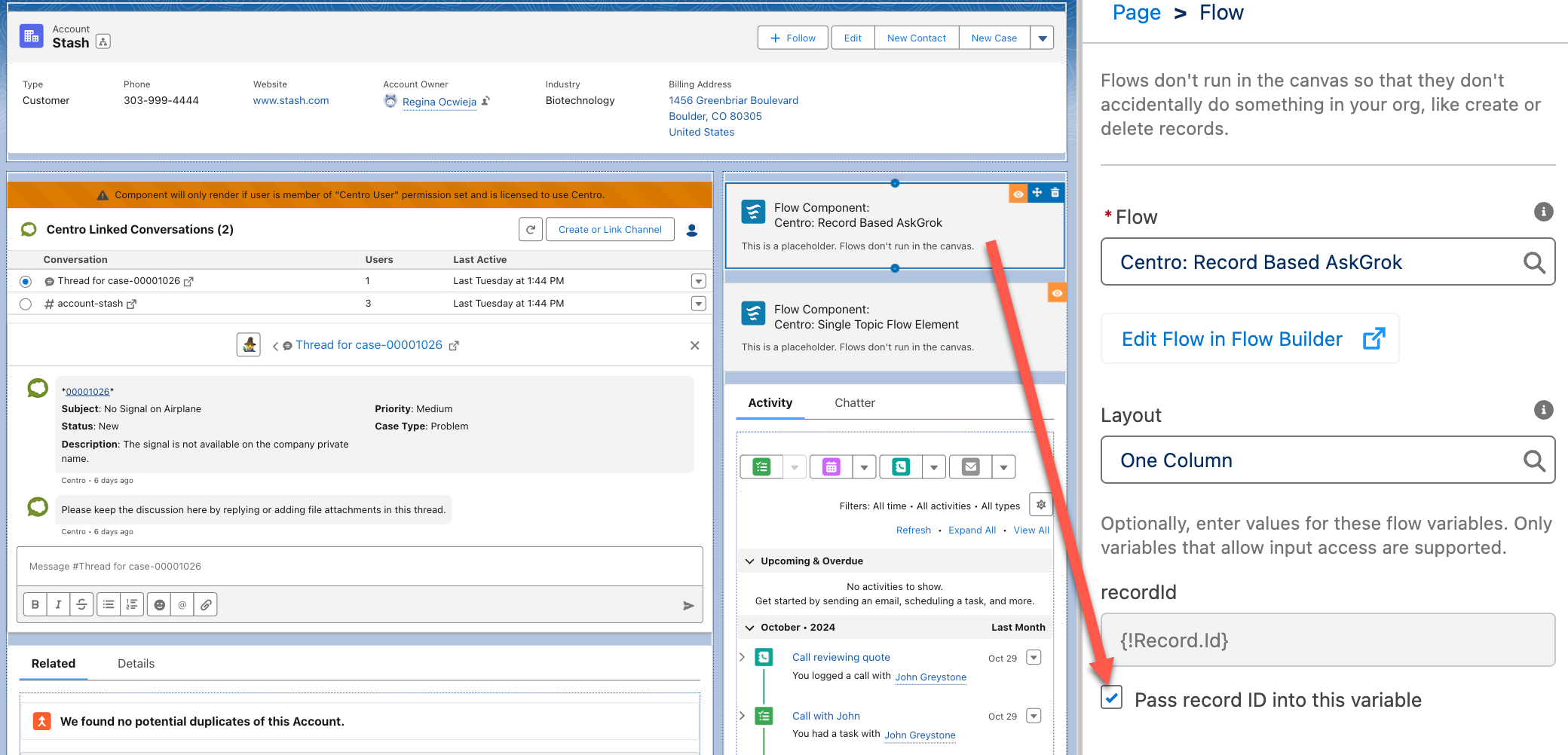Open external link icon for account-stash row

132,304
